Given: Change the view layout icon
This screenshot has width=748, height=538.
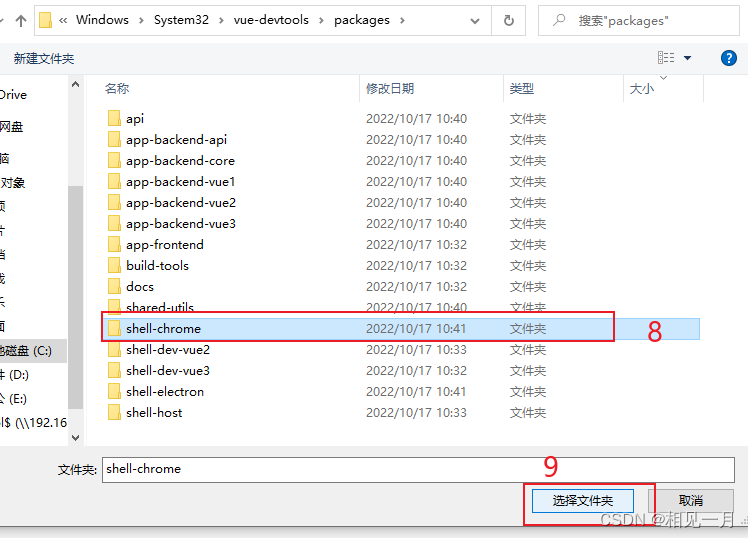Looking at the screenshot, I should [x=666, y=58].
